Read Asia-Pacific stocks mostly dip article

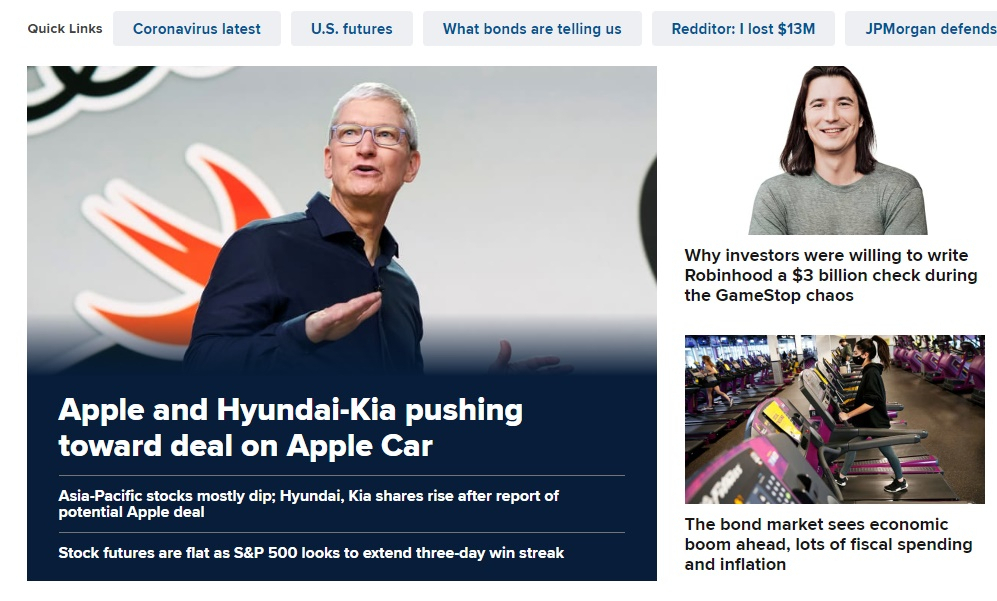[309, 504]
